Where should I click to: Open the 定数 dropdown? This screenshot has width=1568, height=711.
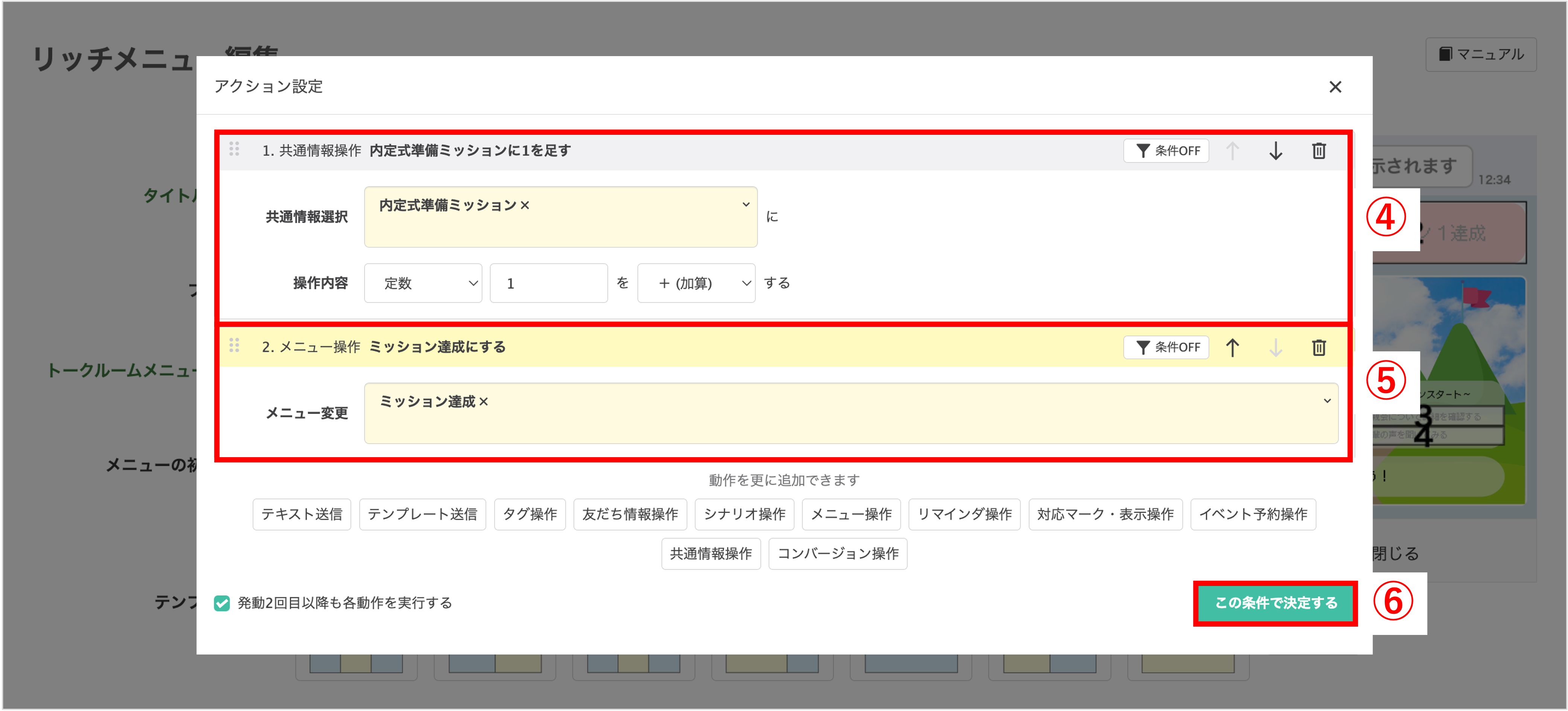(x=423, y=283)
